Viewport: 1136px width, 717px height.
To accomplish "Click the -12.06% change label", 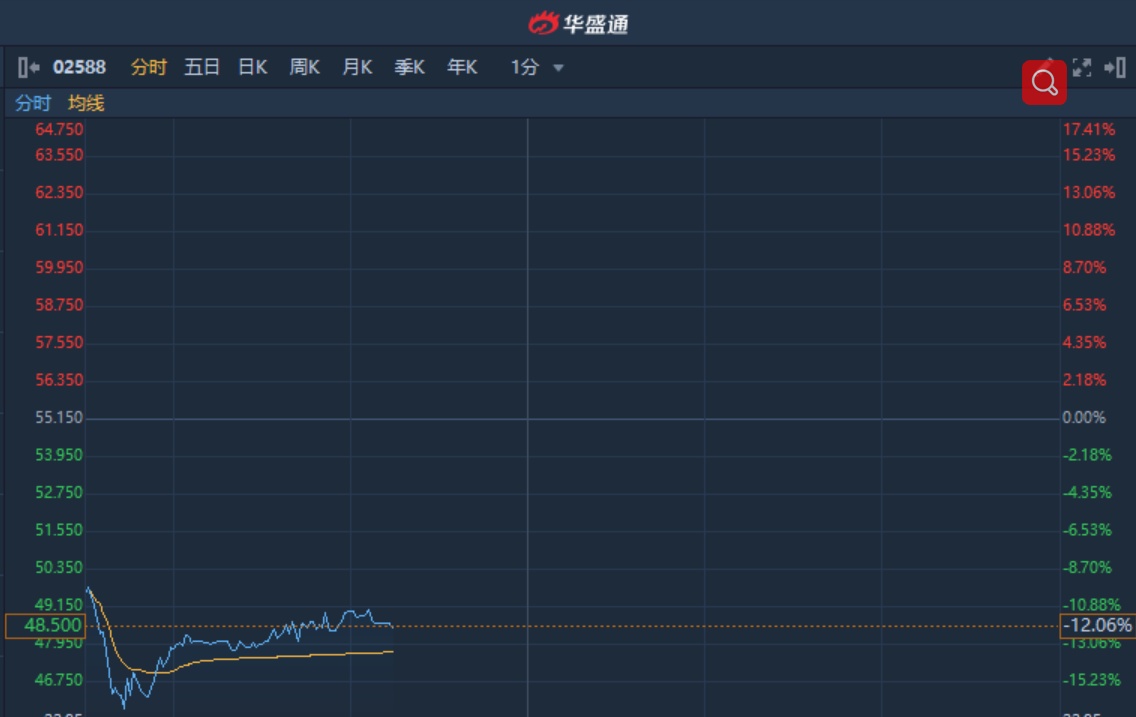I will point(1097,626).
